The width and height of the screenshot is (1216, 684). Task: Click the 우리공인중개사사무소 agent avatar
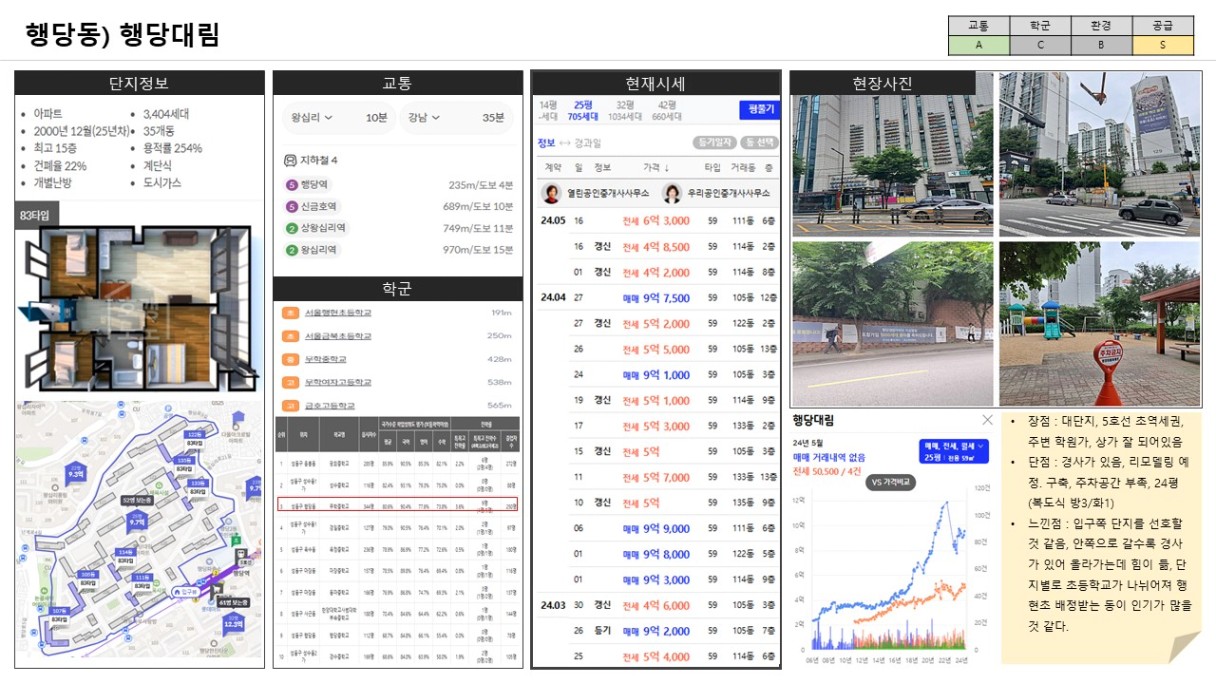[672, 193]
